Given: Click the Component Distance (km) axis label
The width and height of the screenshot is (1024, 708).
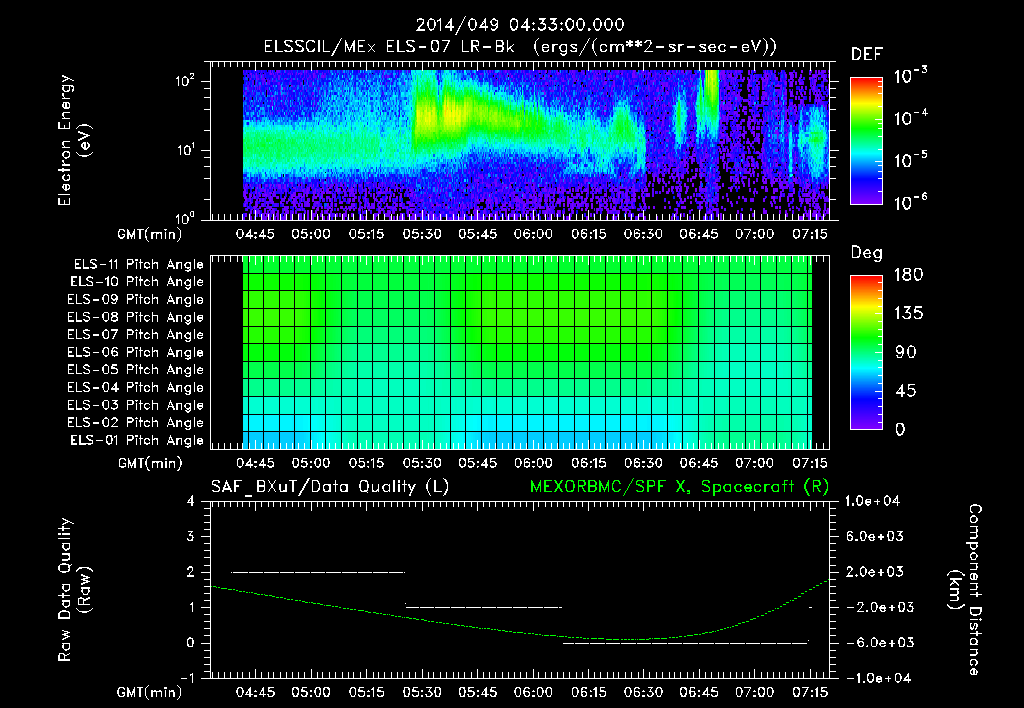Looking at the screenshot, I should click(965, 590).
